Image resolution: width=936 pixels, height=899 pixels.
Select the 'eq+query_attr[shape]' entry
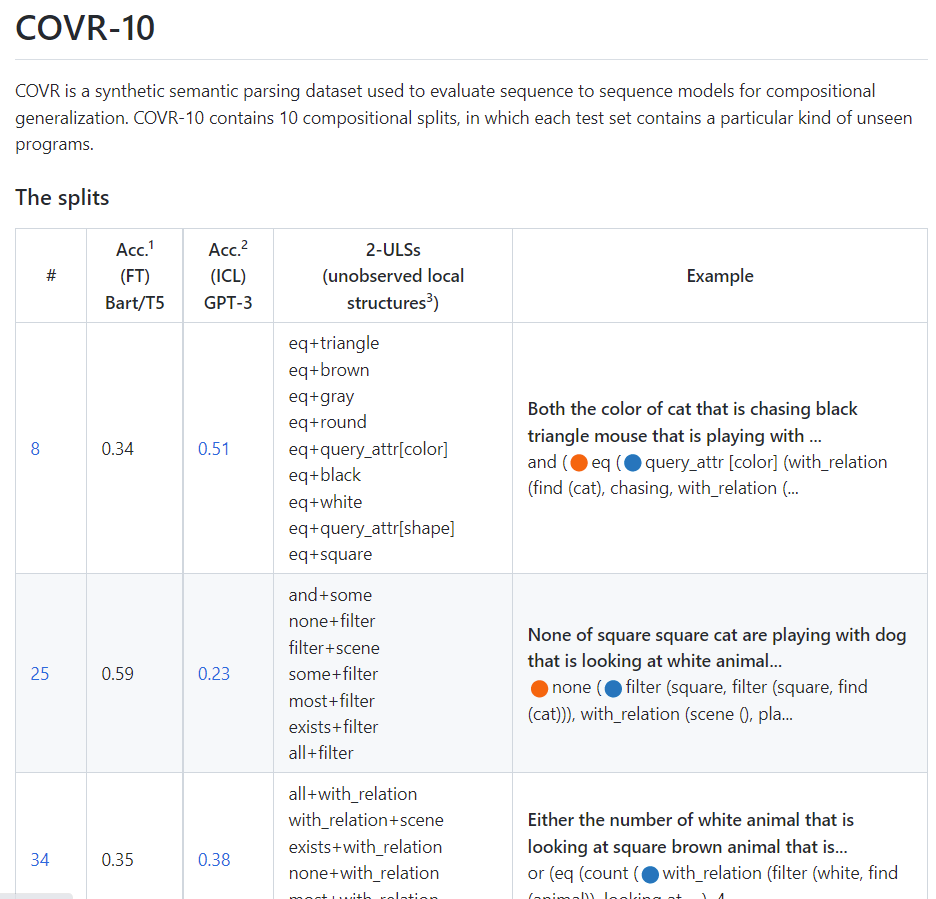tap(371, 528)
